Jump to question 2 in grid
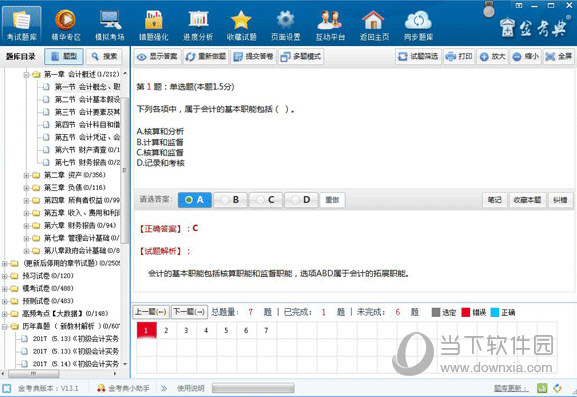 pyautogui.click(x=166, y=330)
